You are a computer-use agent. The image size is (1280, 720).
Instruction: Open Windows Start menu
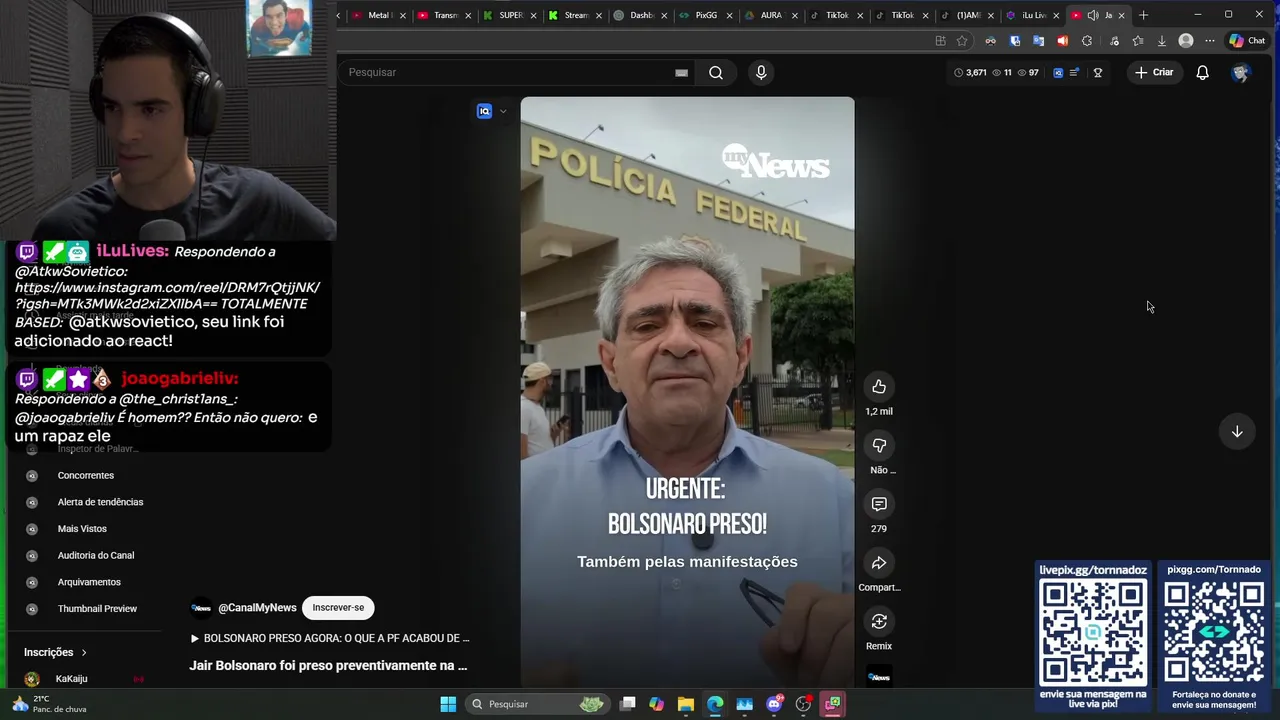(448, 704)
